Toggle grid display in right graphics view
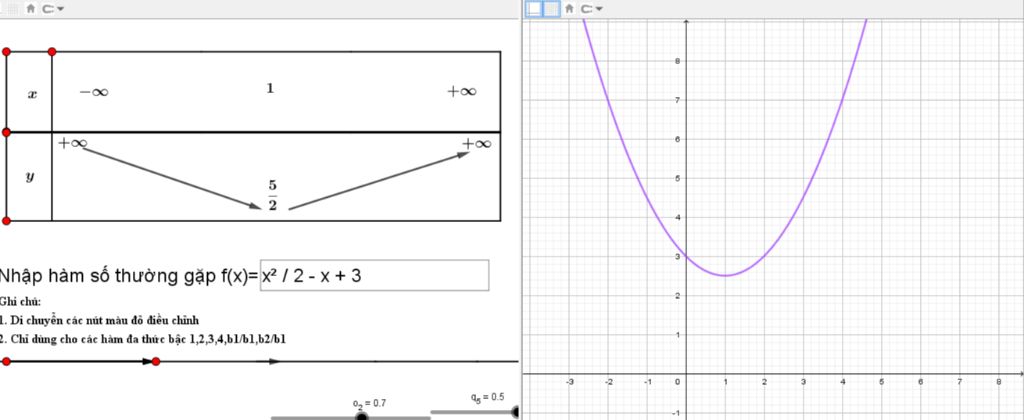 click(x=552, y=8)
